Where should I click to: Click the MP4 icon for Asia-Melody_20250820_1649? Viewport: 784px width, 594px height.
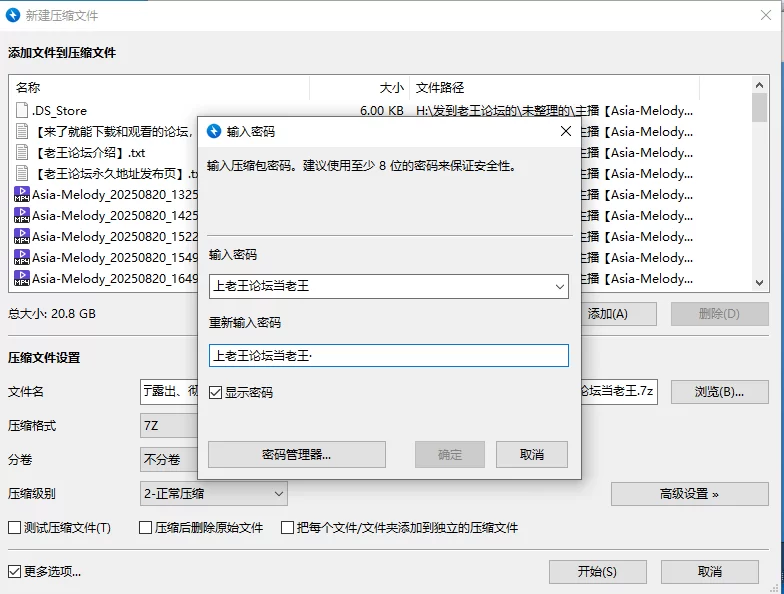(x=22, y=279)
